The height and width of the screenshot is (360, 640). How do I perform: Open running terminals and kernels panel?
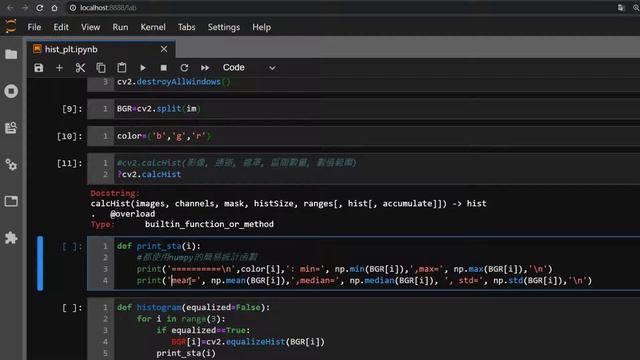(x=11, y=91)
